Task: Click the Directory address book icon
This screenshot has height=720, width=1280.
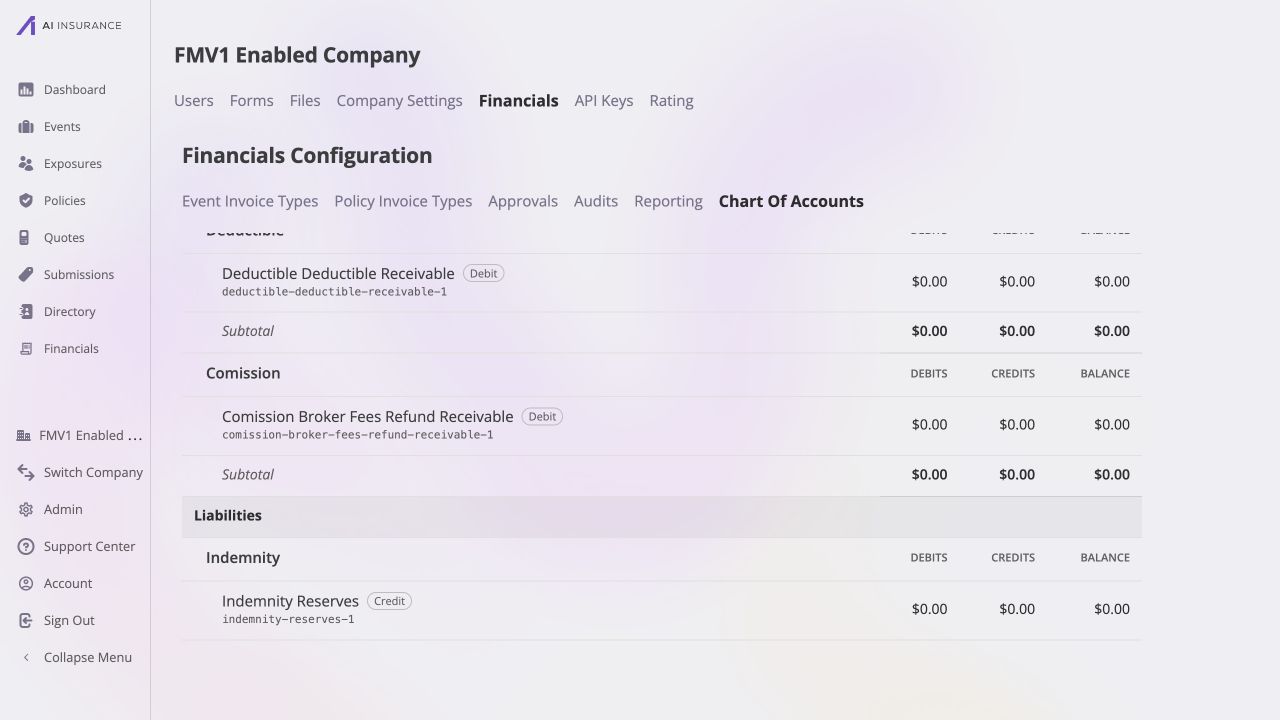Action: coord(26,312)
